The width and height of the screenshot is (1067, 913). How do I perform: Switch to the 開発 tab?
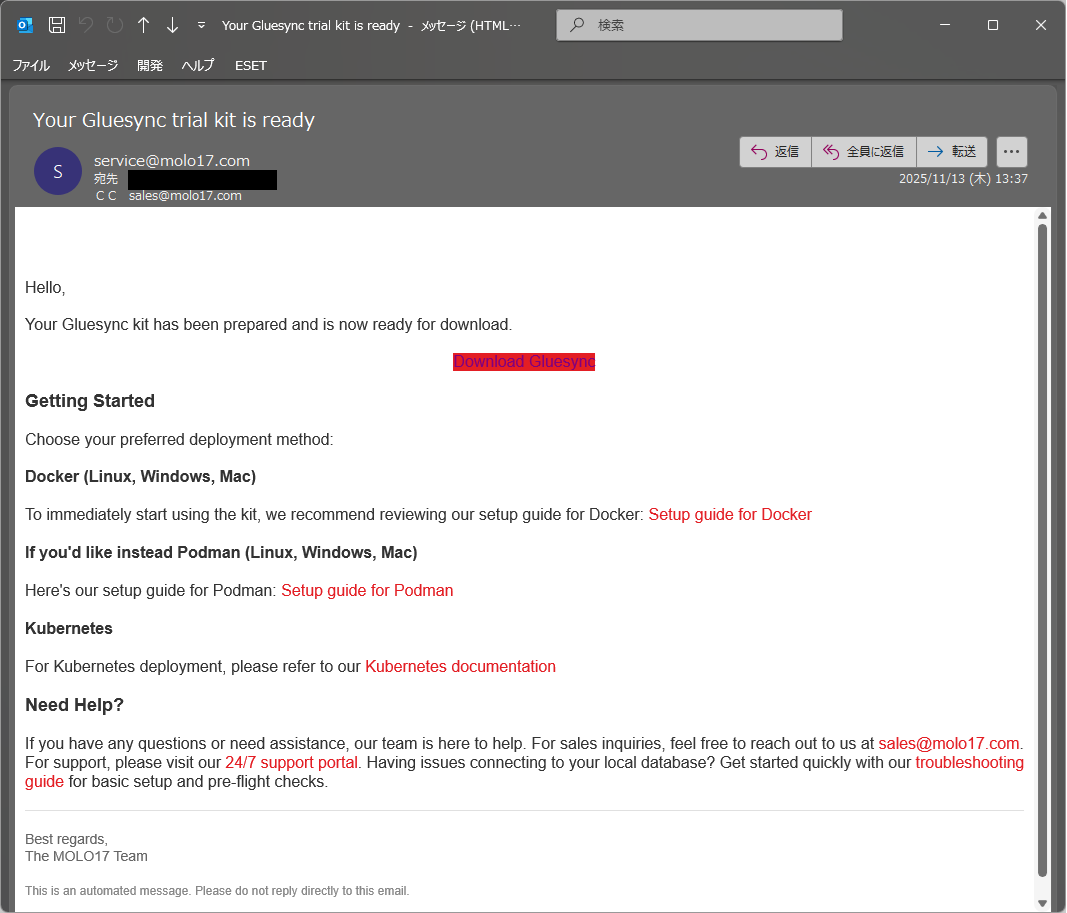150,65
